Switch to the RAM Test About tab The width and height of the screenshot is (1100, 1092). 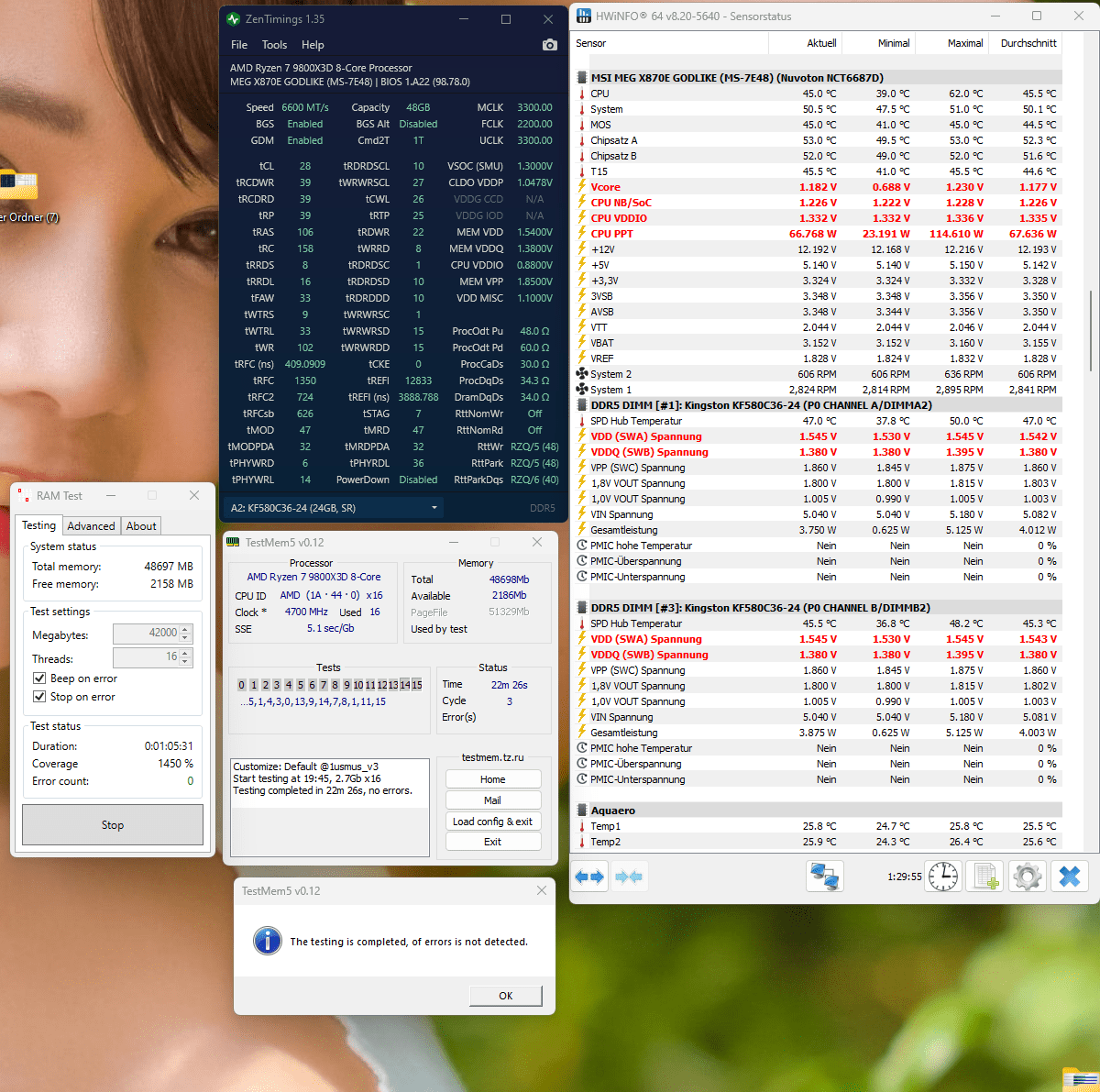pos(141,526)
